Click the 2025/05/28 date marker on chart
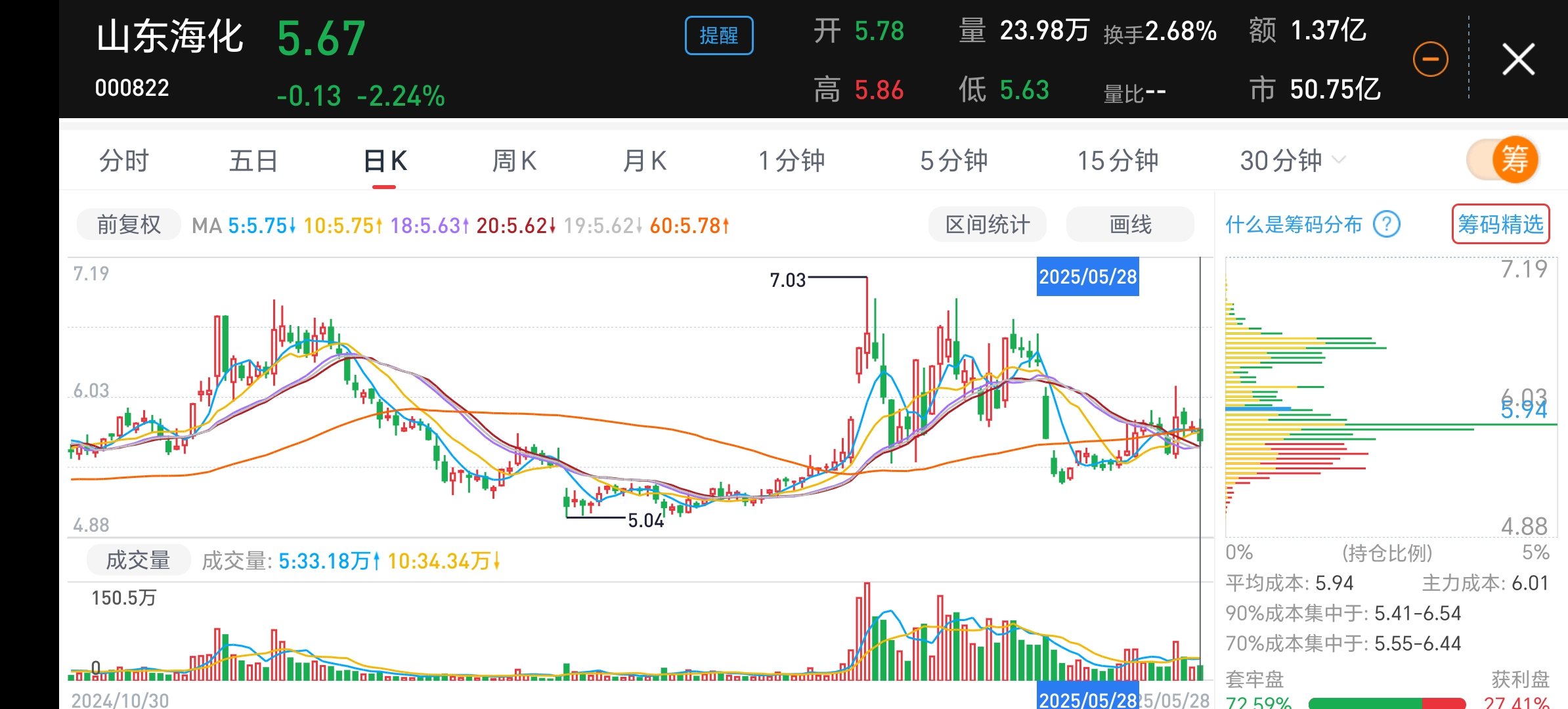 (x=1087, y=276)
